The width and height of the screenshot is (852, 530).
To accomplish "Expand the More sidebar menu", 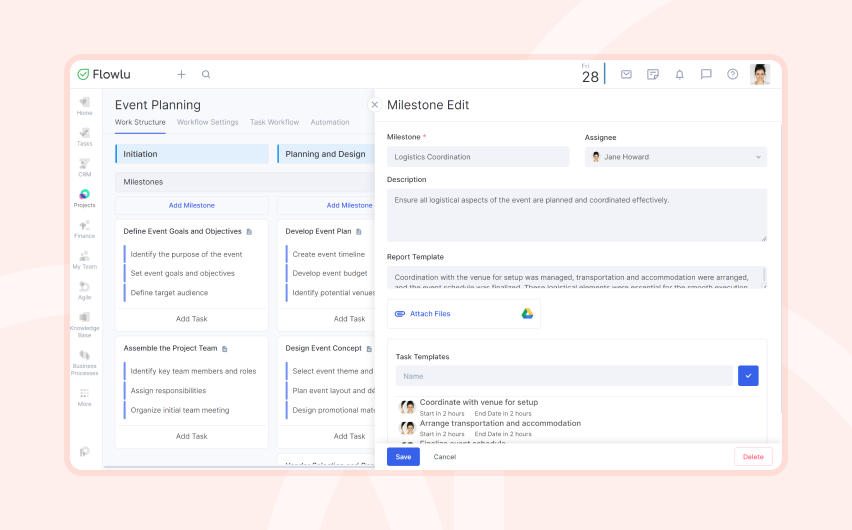I will point(84,397).
